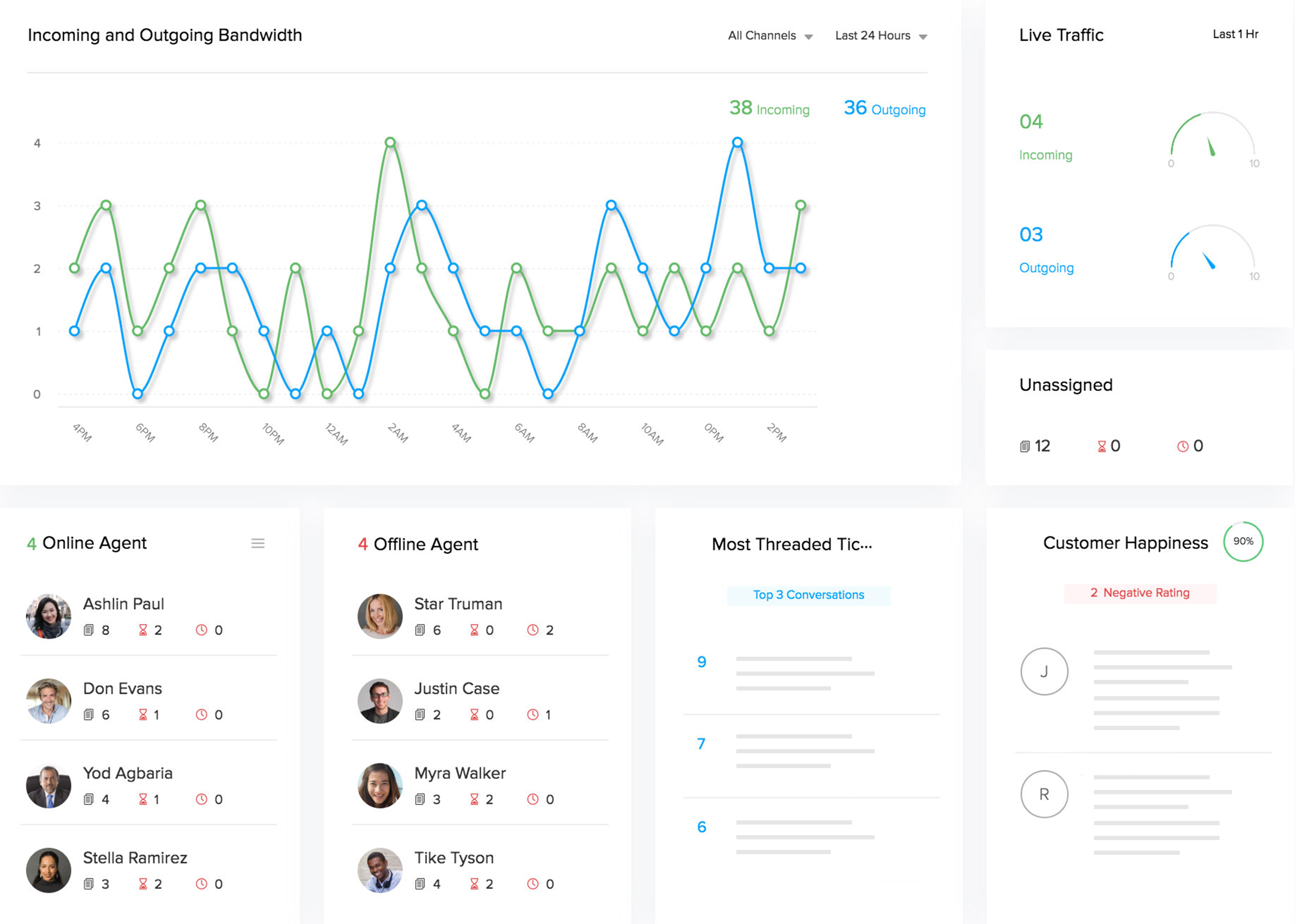Click the Unassigned tickets document icon
The height and width of the screenshot is (924, 1295).
(1025, 446)
